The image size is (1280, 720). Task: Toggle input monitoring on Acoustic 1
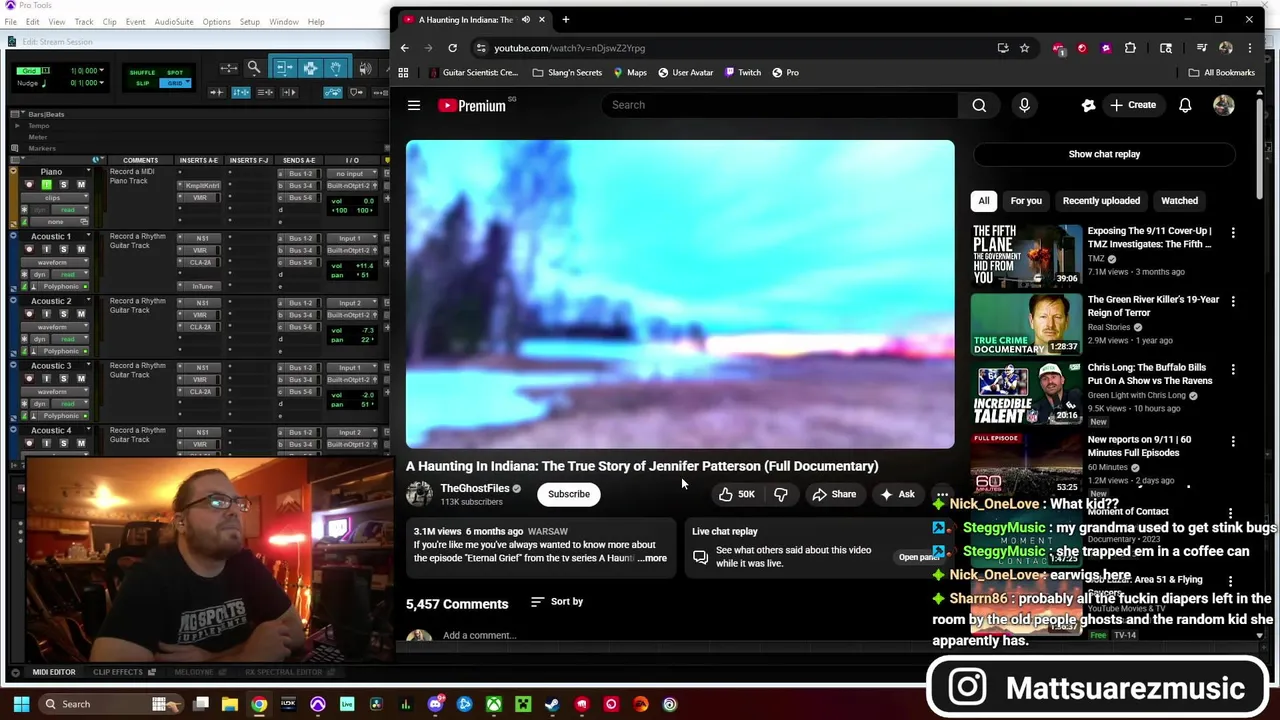coord(46,249)
